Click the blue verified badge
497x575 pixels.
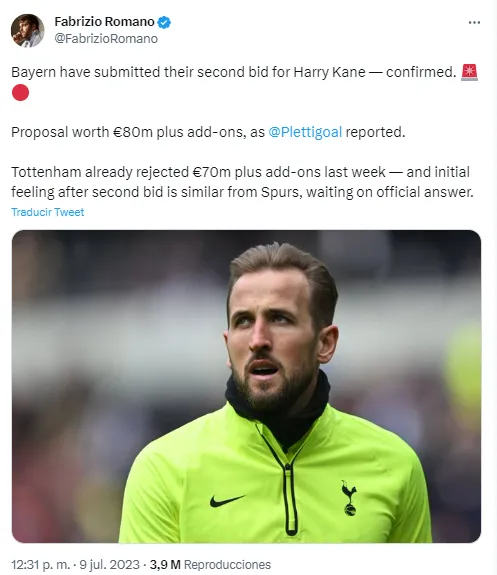(x=164, y=22)
